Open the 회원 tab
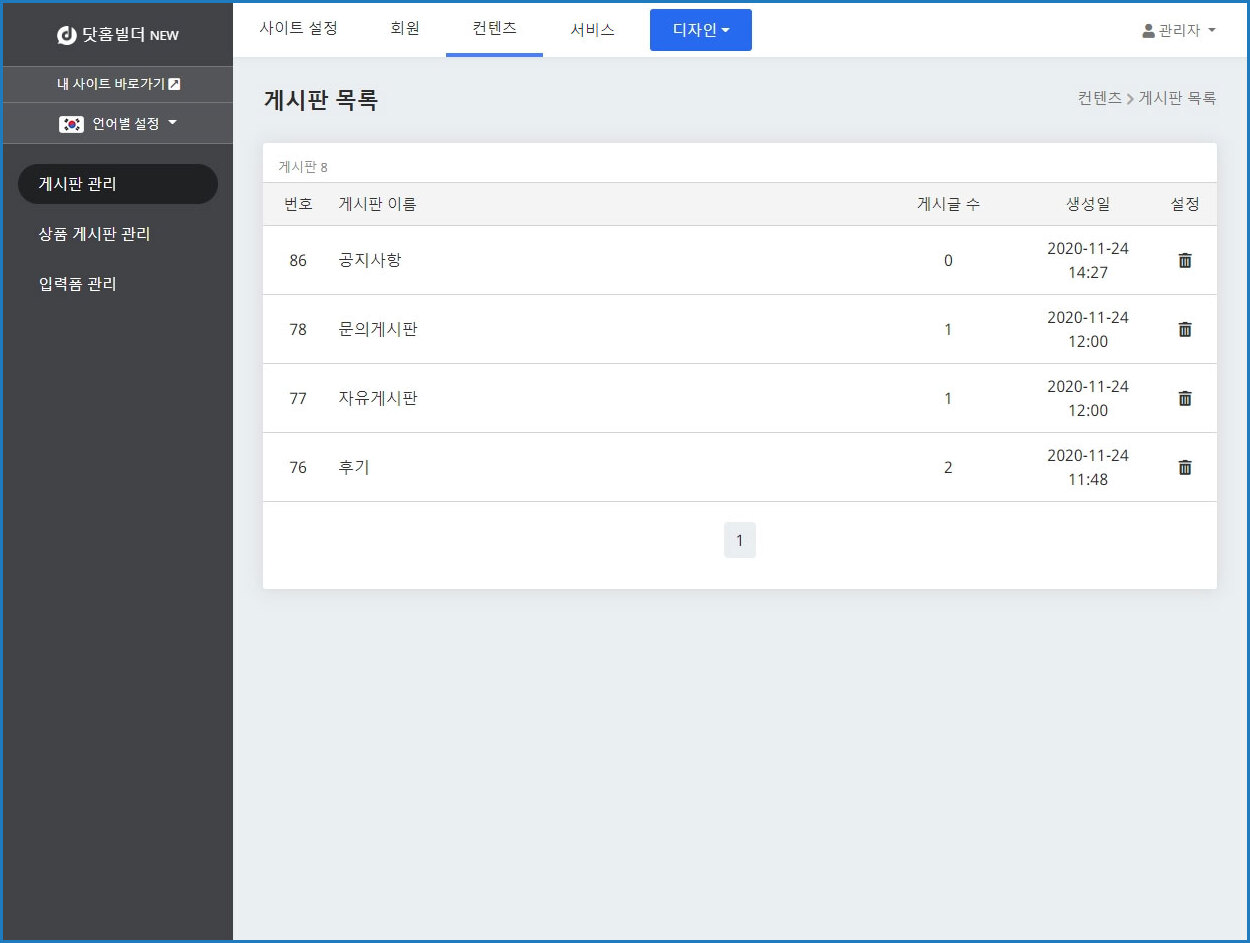This screenshot has height=943, width=1250. [x=405, y=28]
